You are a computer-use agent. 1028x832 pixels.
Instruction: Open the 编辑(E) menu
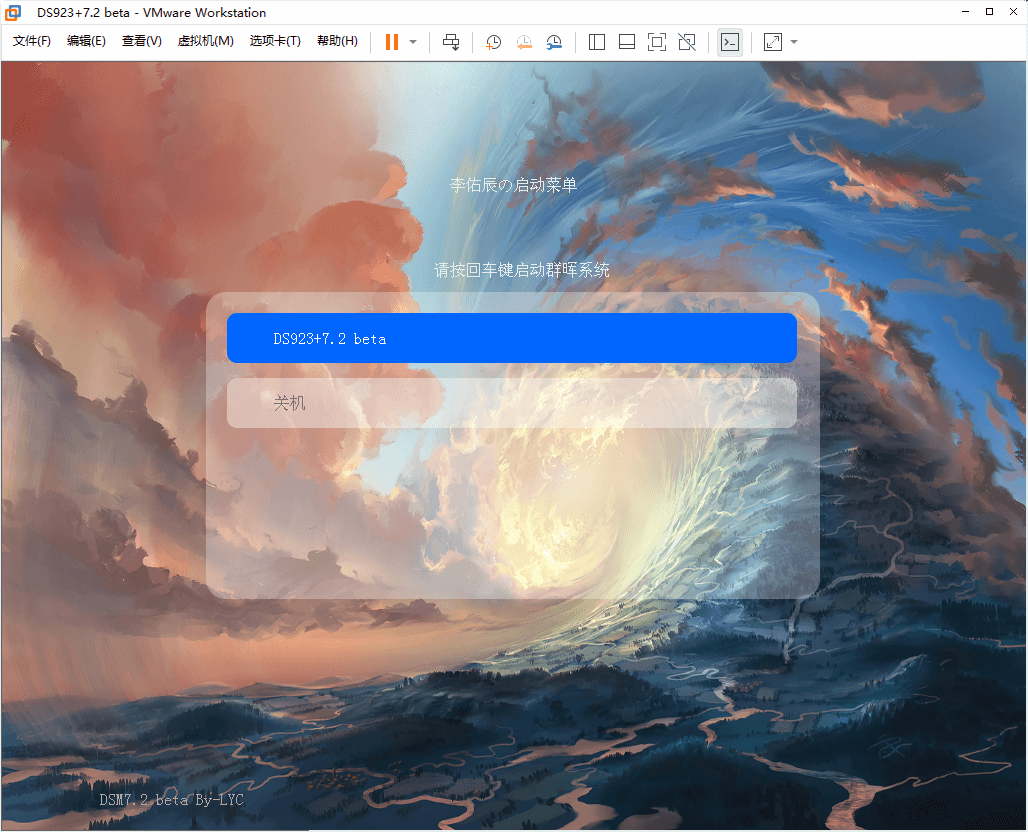tap(86, 41)
